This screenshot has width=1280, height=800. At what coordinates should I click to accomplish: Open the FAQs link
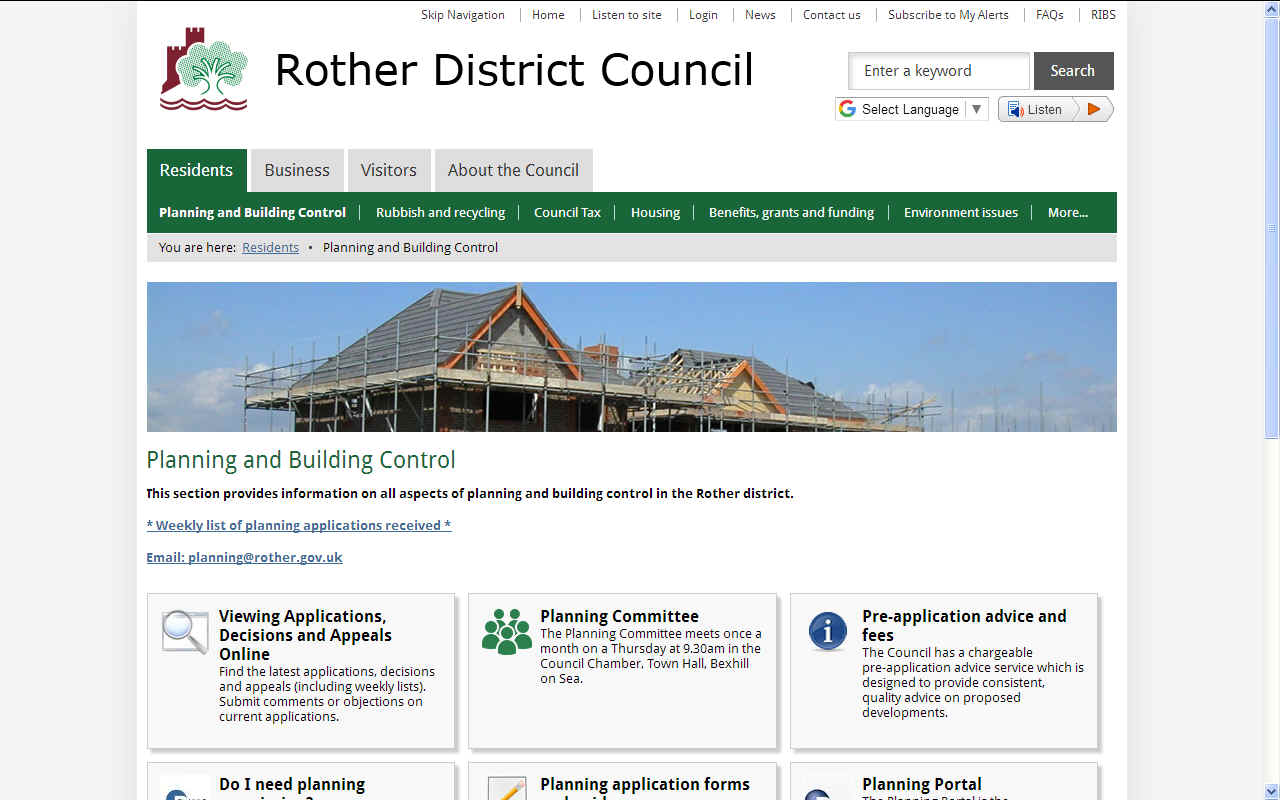click(1050, 15)
